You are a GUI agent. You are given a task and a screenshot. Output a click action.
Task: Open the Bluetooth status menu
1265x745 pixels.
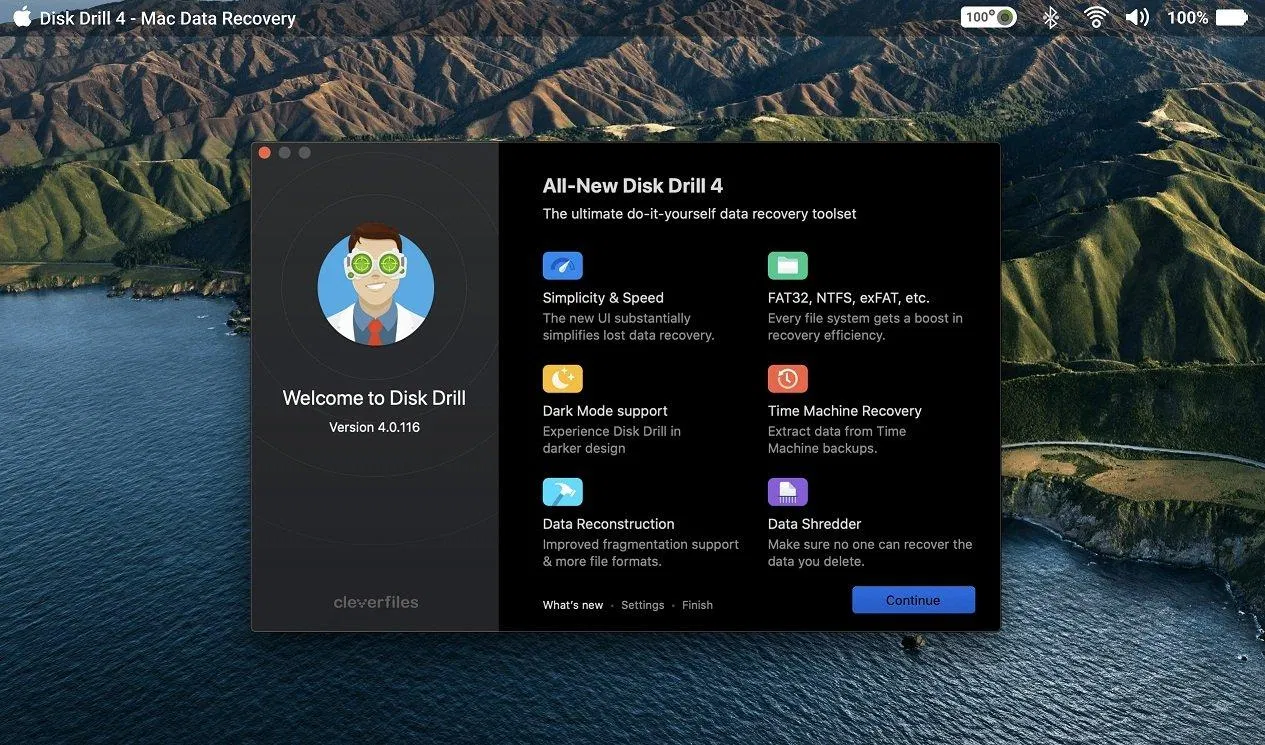point(1050,17)
